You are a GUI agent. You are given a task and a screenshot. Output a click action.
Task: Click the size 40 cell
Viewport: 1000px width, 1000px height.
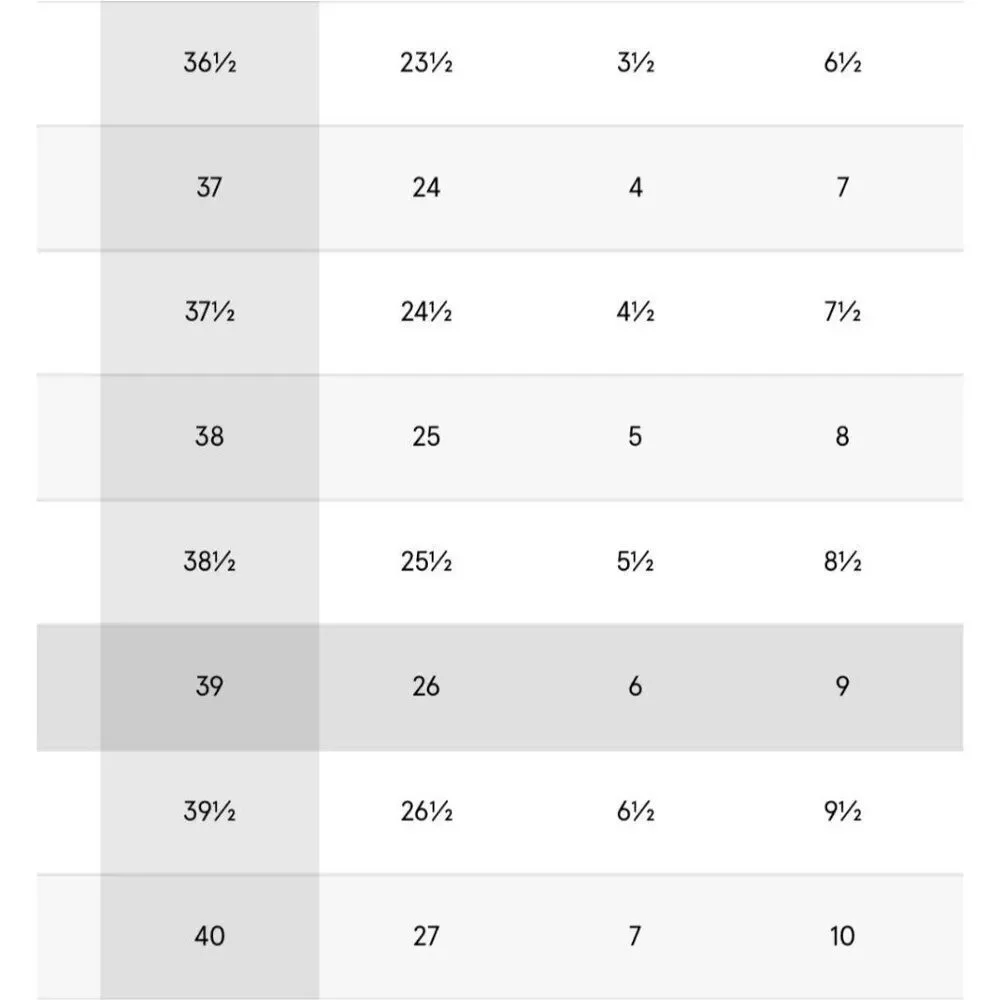tap(209, 936)
